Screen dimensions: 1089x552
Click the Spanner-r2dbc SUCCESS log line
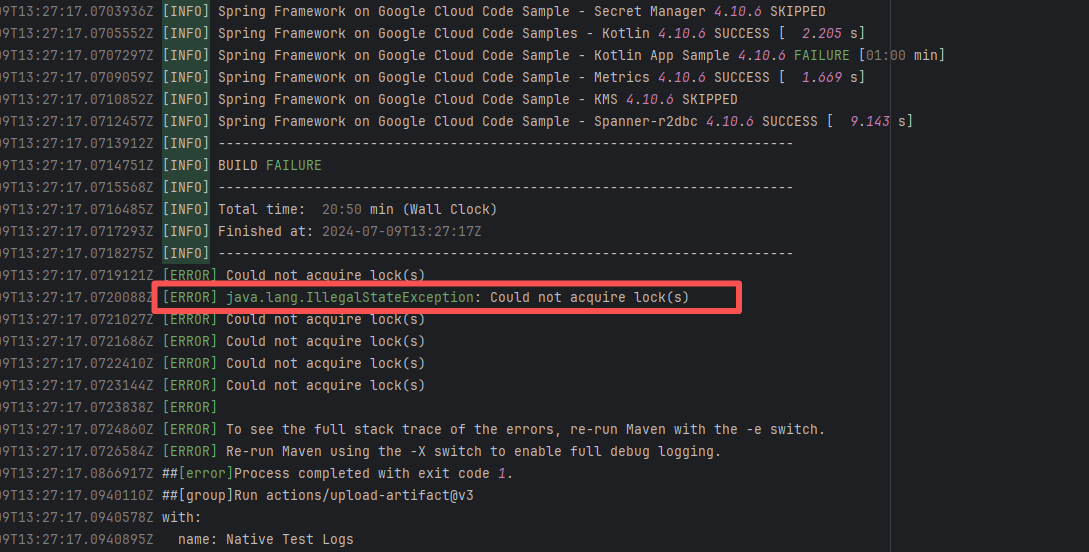click(565, 121)
